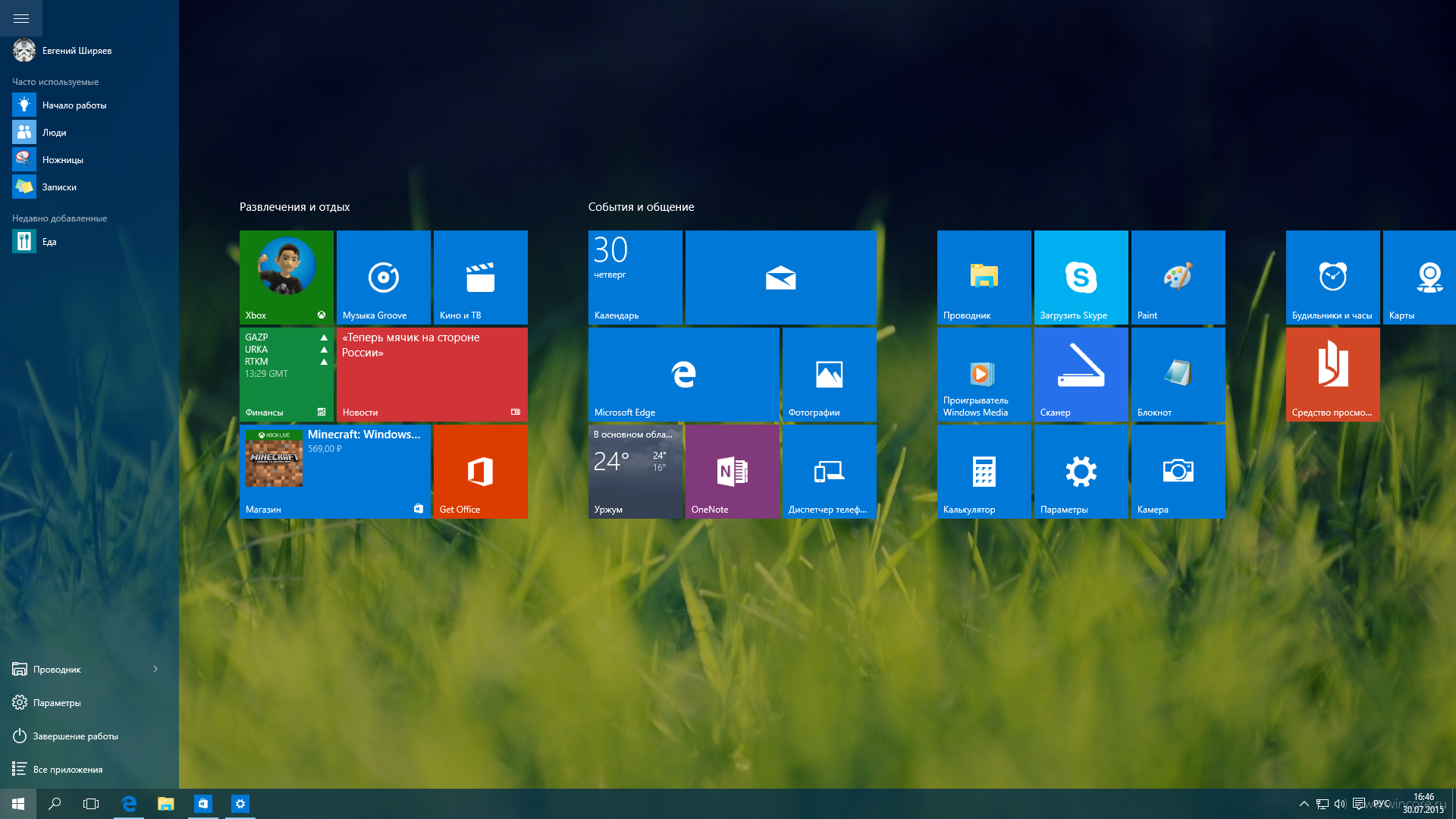
Task: Open the Финансы stocks tile
Action: tap(287, 375)
